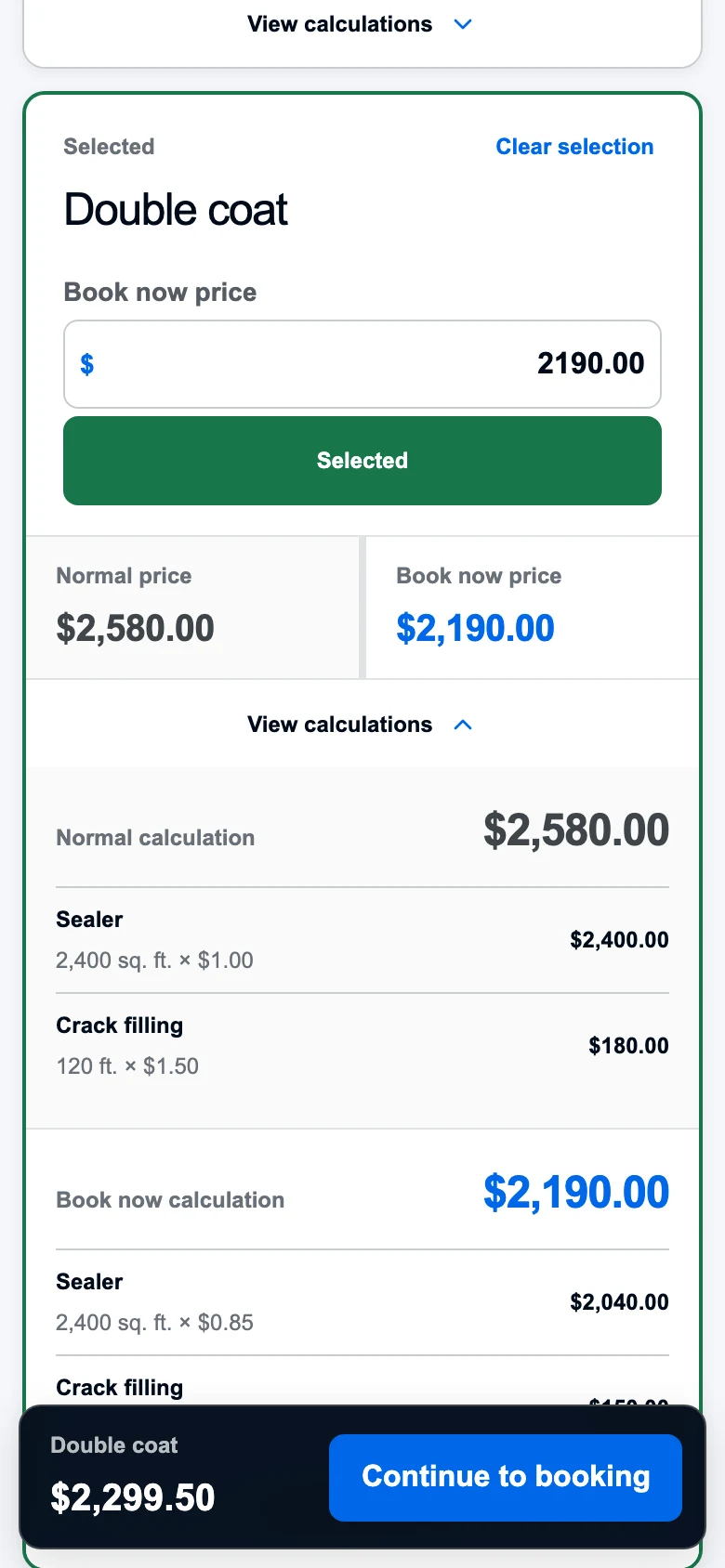Image resolution: width=725 pixels, height=1568 pixels.
Task: Click the Sealer row priced at $2,040.00
Action: (x=362, y=1302)
